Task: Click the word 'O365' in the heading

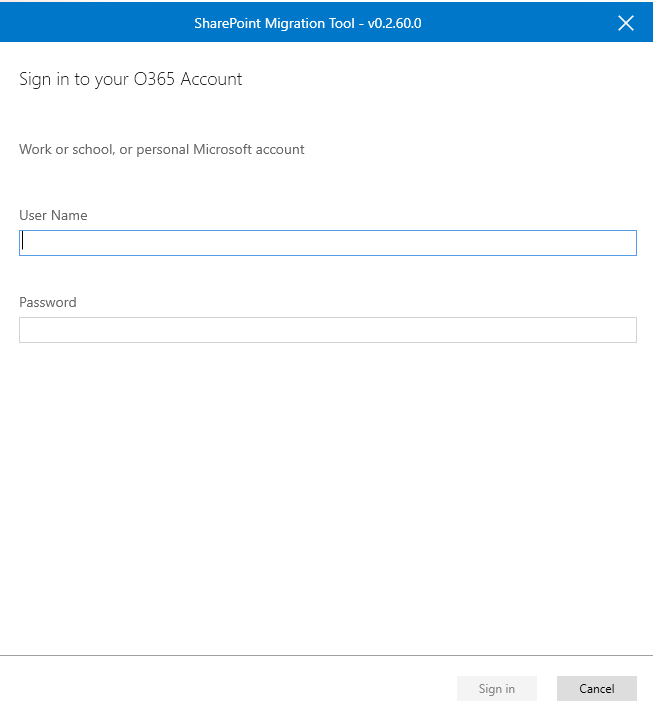Action: [151, 79]
